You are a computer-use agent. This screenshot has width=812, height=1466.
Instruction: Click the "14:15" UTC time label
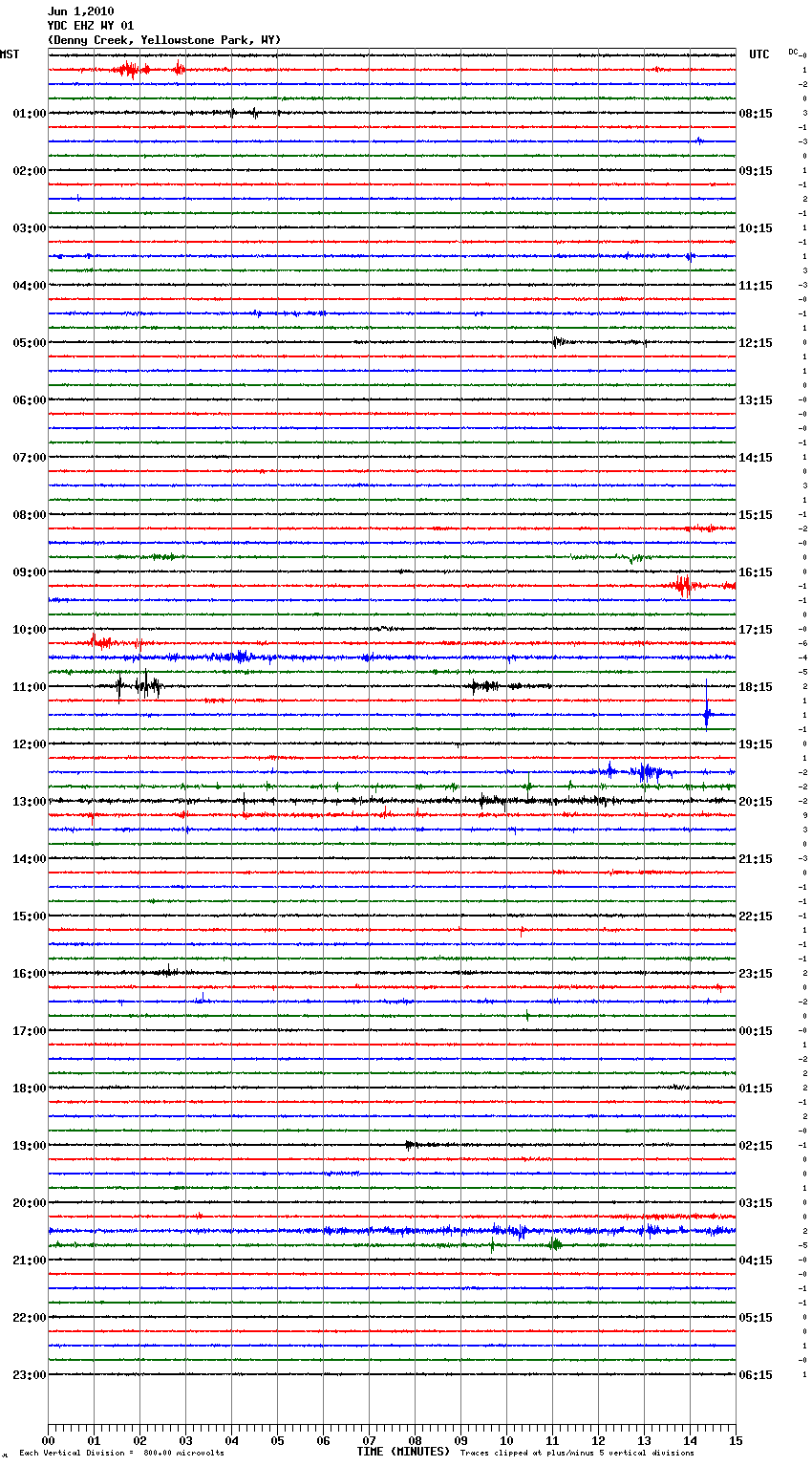tap(756, 458)
